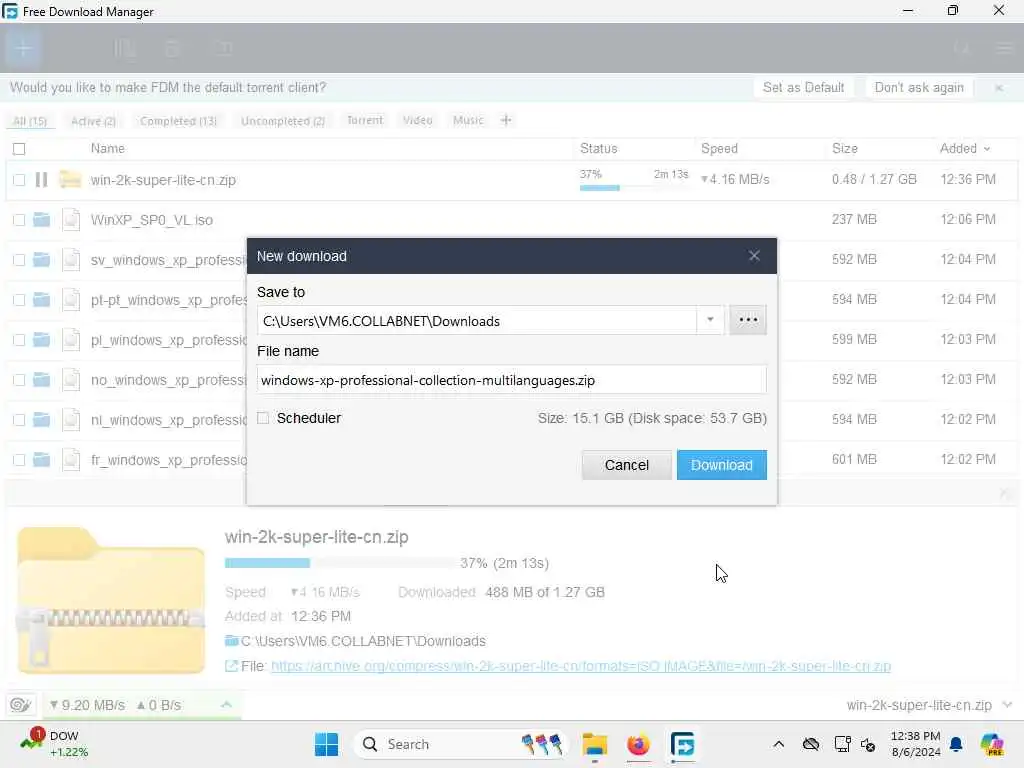Image resolution: width=1024 pixels, height=768 pixels.
Task: Show hidden system tray icons
Action: [x=778, y=744]
